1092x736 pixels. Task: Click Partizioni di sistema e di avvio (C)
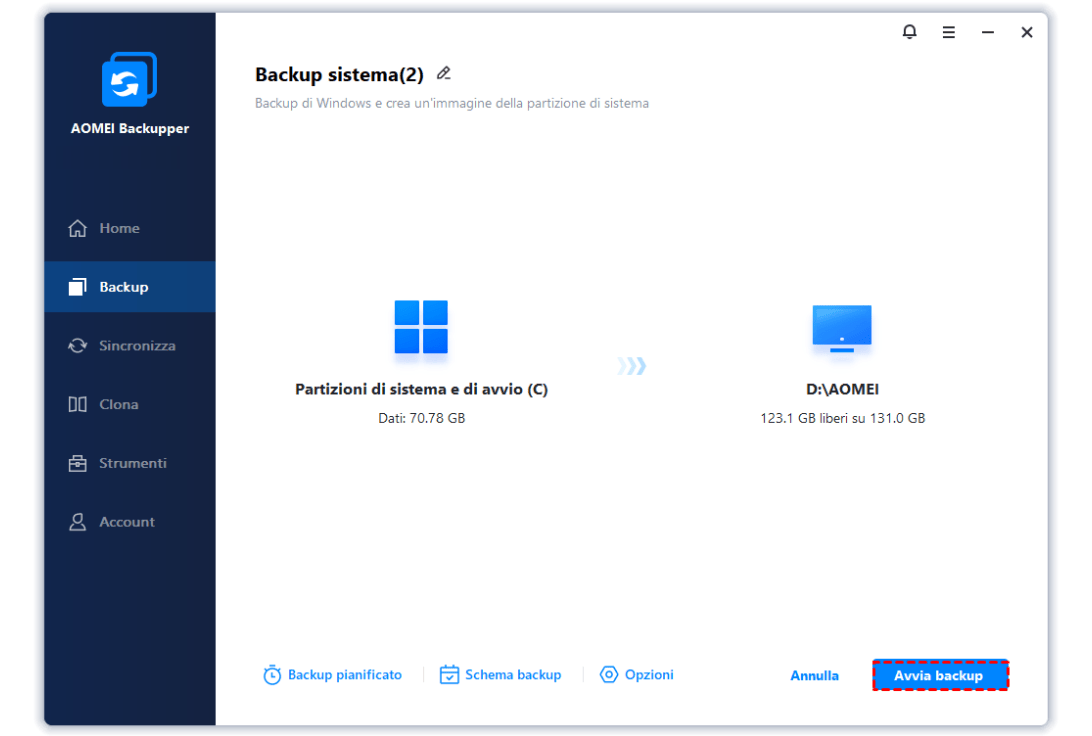coord(421,389)
